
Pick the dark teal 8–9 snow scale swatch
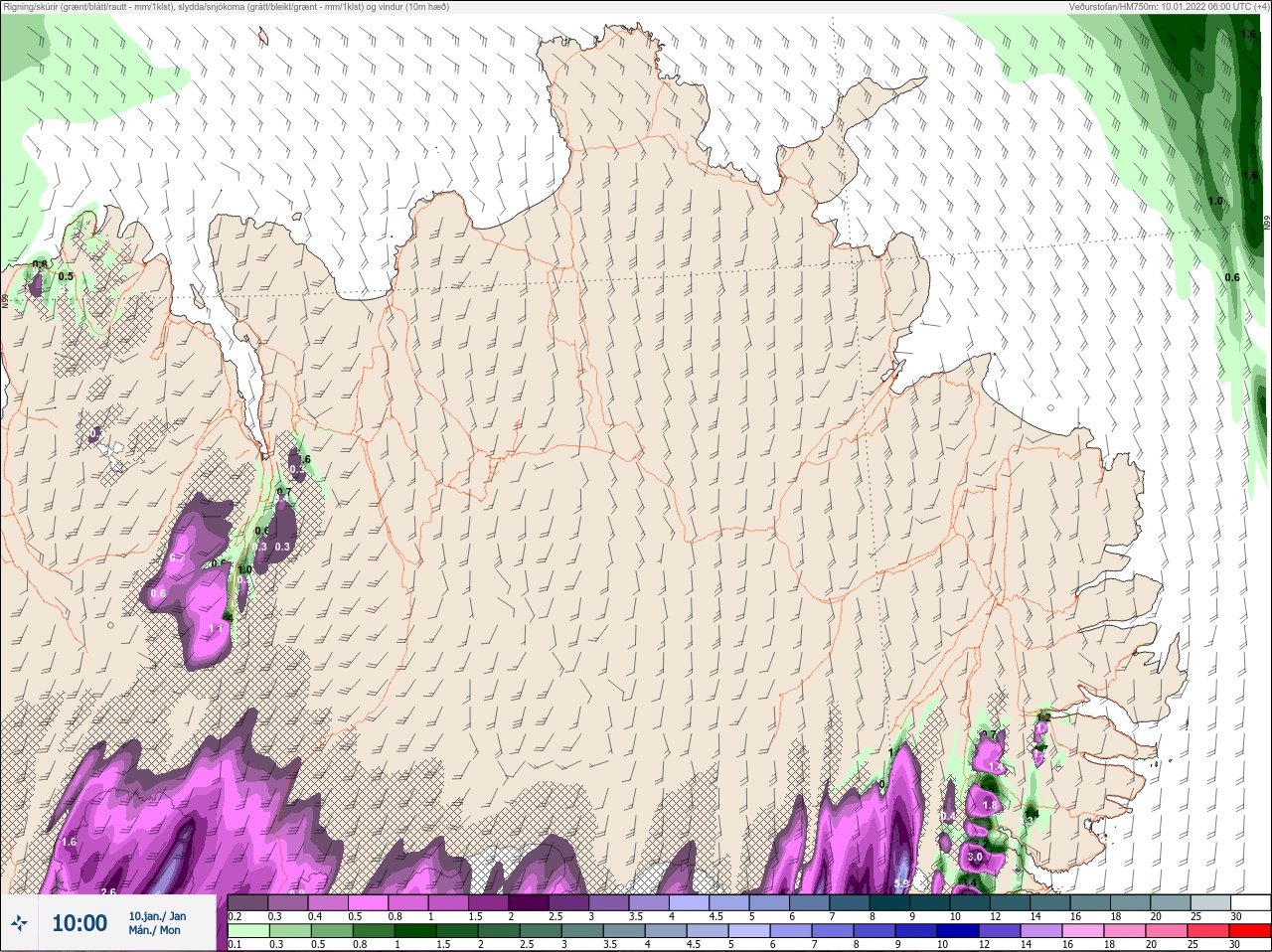890,903
